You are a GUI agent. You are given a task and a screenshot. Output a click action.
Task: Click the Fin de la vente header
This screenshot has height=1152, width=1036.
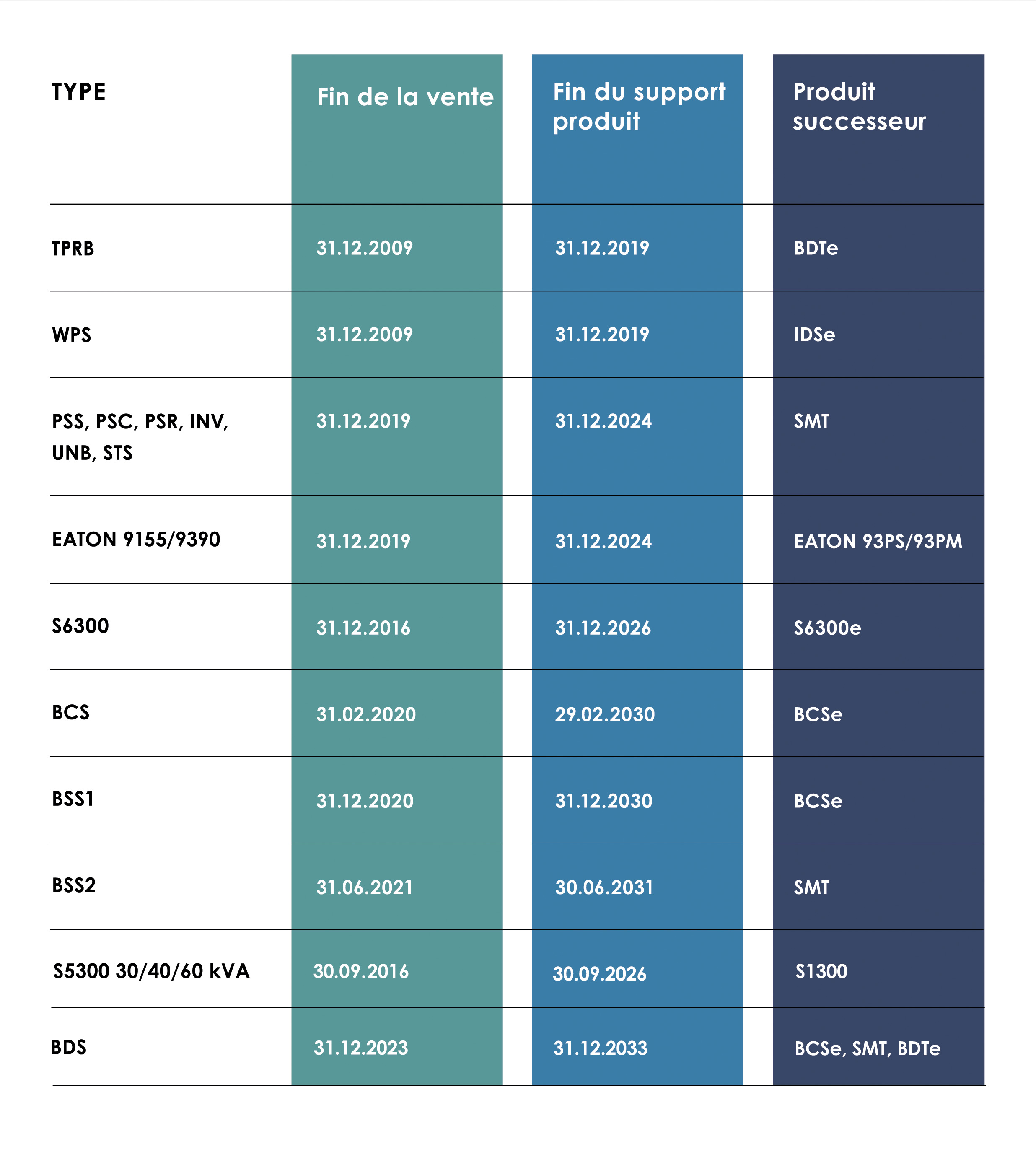(x=405, y=97)
